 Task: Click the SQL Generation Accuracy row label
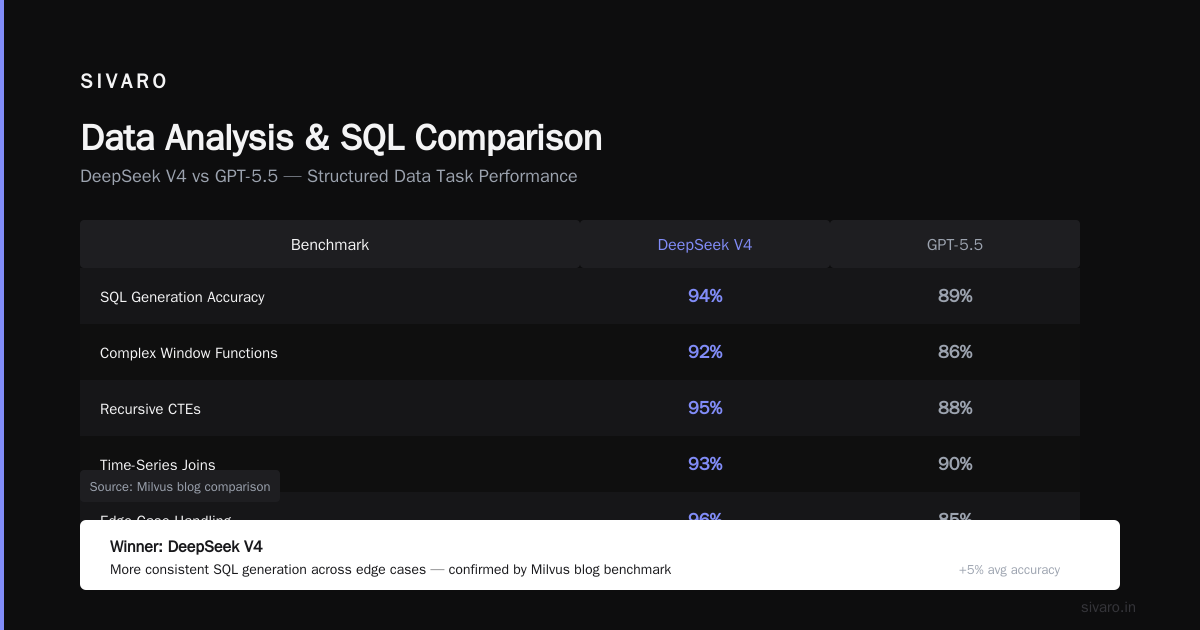[x=182, y=297]
